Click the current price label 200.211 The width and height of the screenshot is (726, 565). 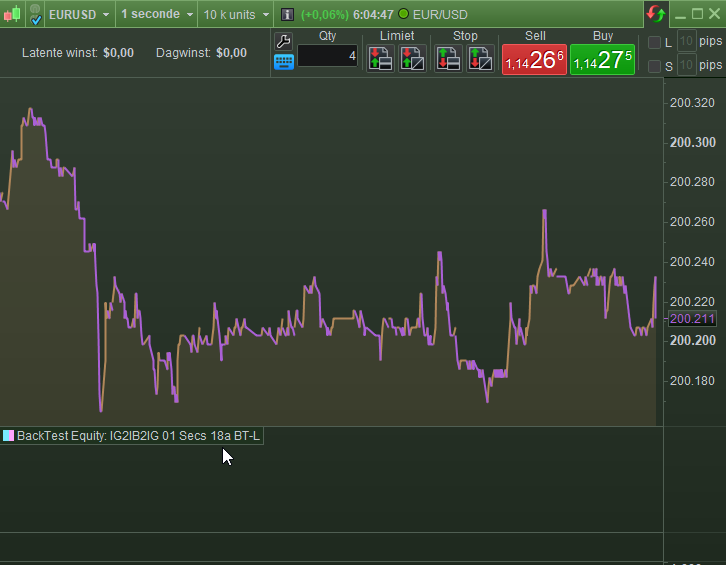(x=692, y=319)
